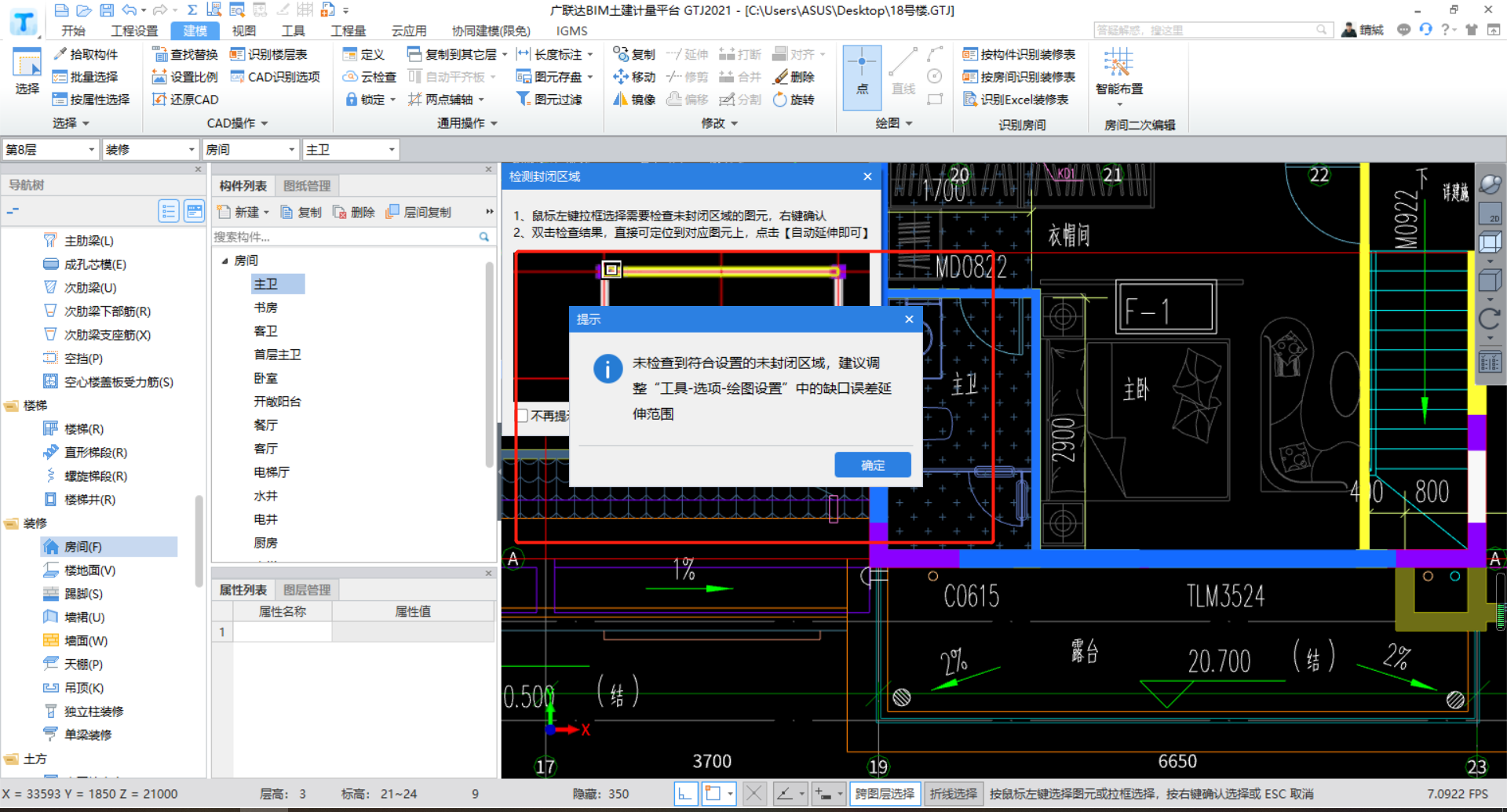Image resolution: width=1507 pixels, height=812 pixels.
Task: Click 按构件识别装修表
Action: 1019,54
